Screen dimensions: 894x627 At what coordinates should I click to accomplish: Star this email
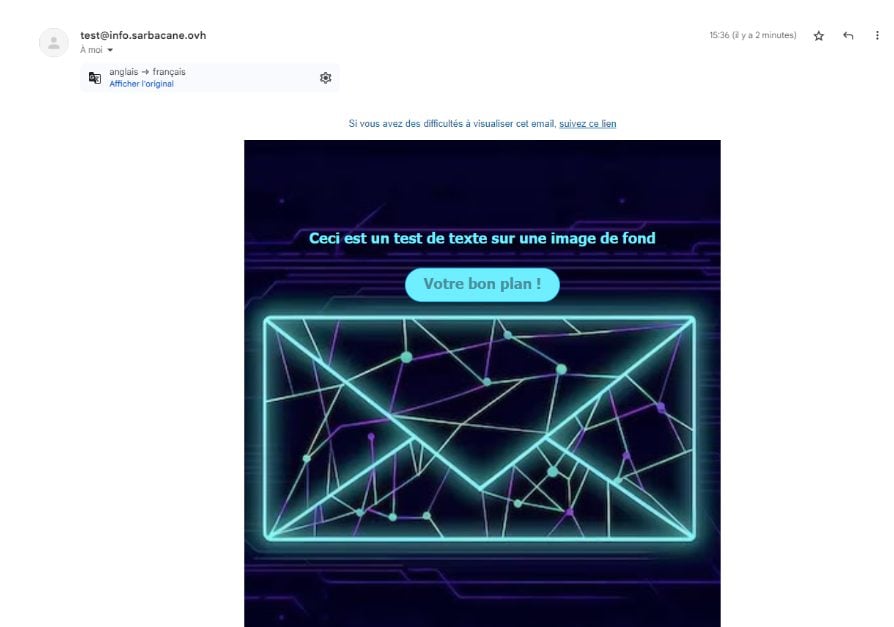[818, 36]
